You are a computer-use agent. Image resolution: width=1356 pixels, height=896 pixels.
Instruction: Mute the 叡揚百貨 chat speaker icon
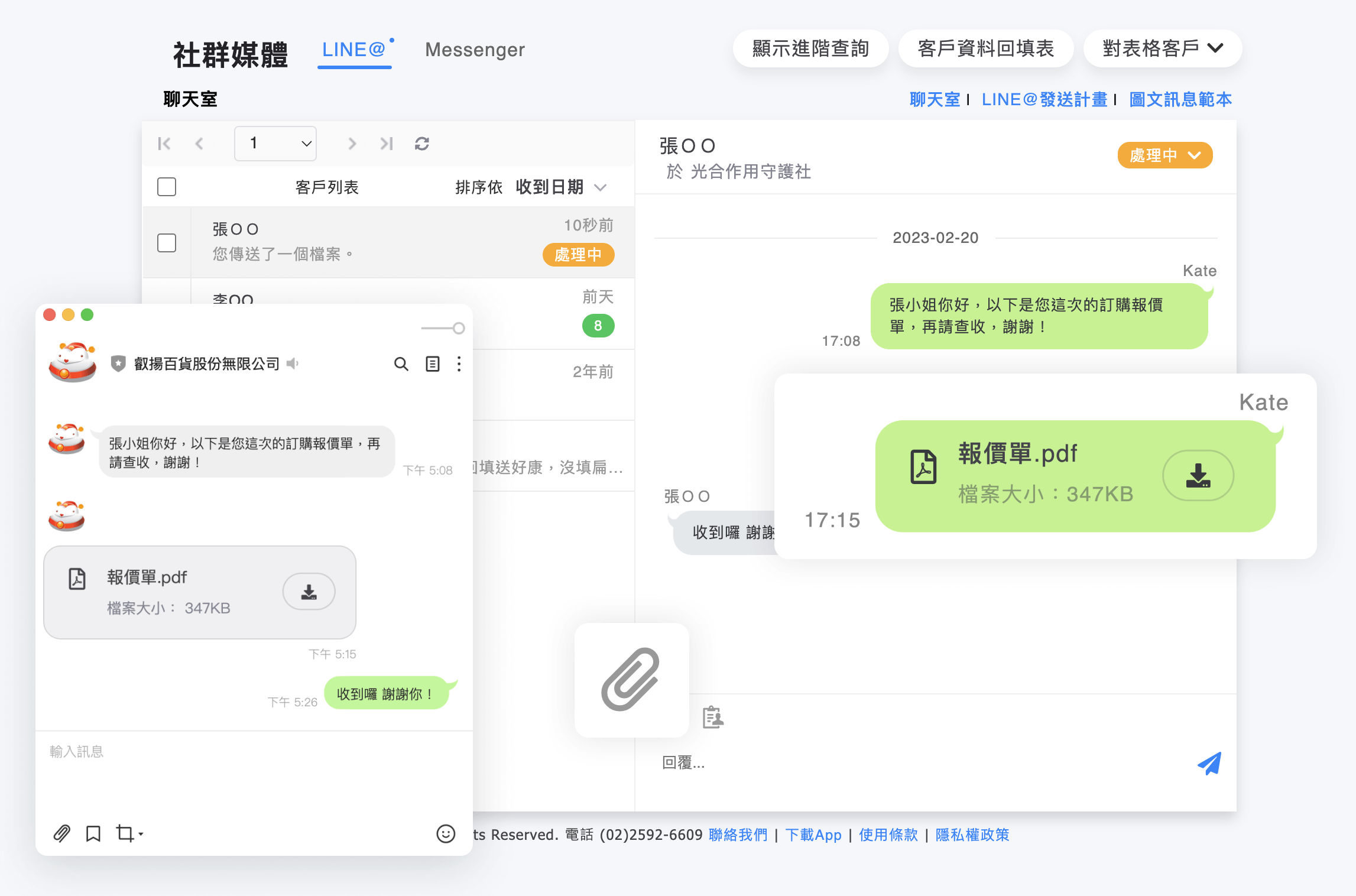[x=293, y=363]
